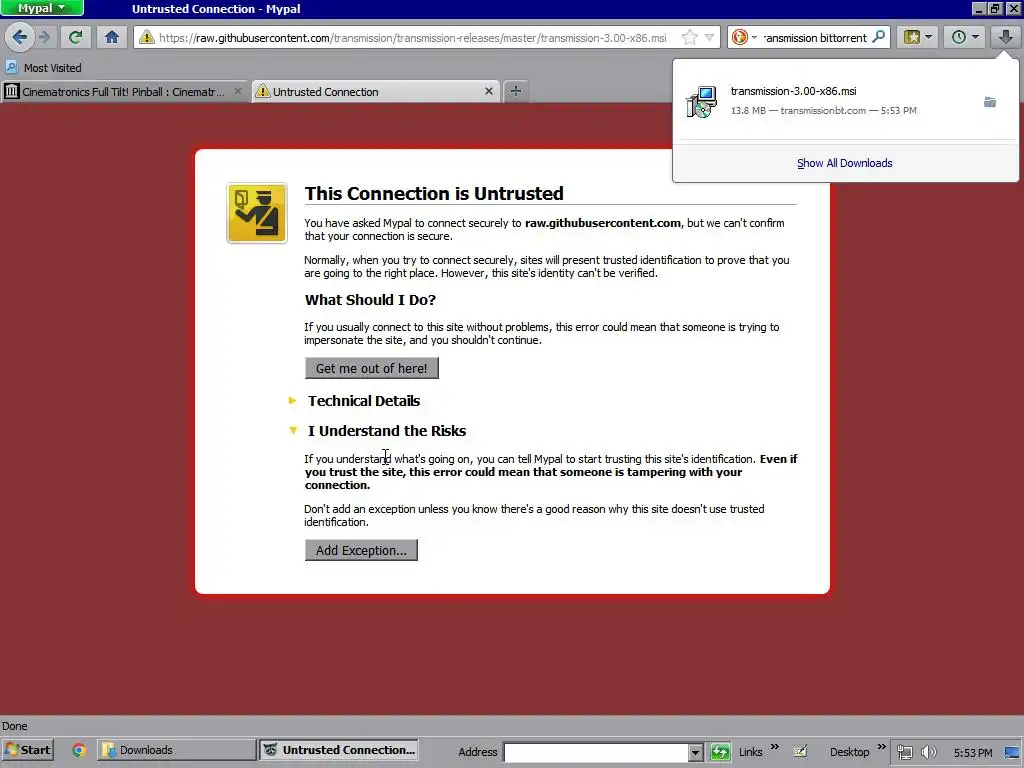Open the bookmarks menu toolbar button
Image resolution: width=1024 pixels, height=768 pixels.
(912, 37)
